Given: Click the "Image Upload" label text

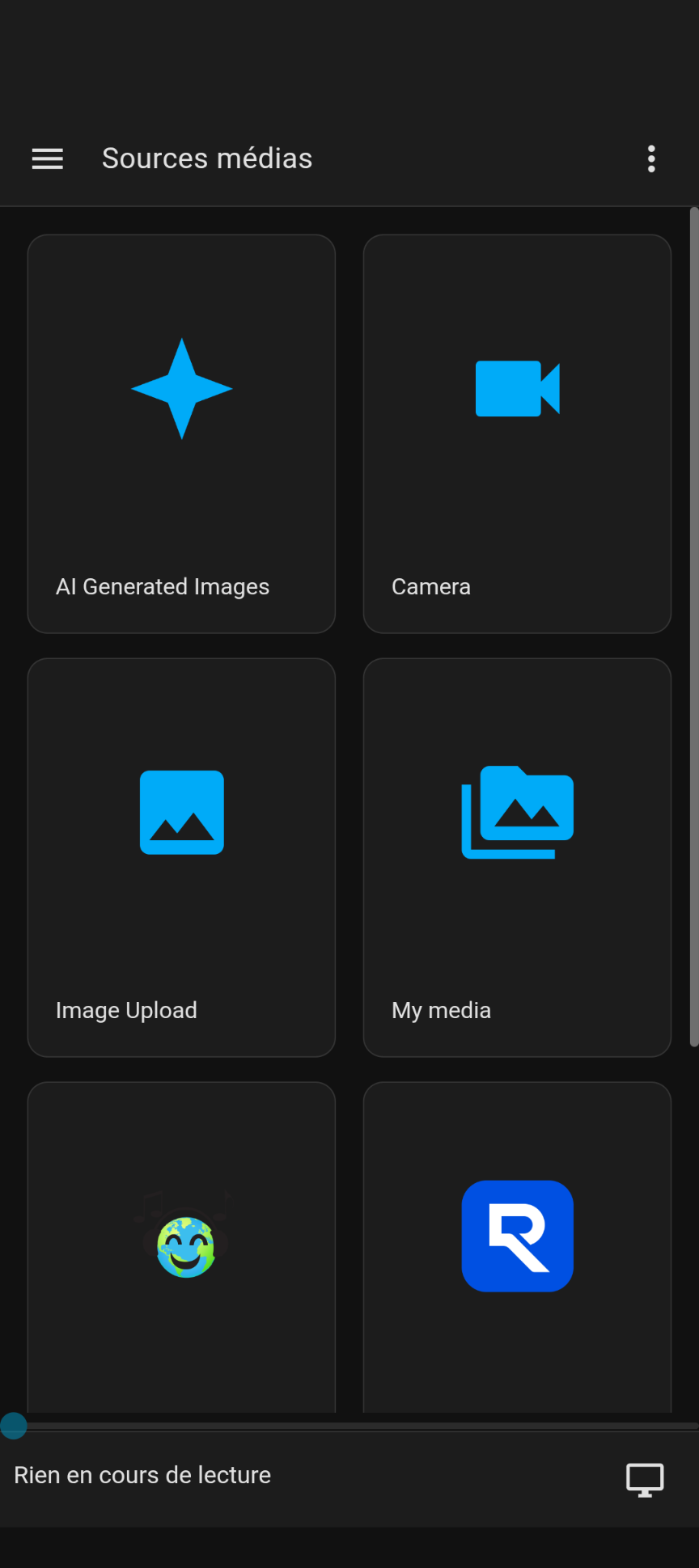Looking at the screenshot, I should [x=126, y=1011].
